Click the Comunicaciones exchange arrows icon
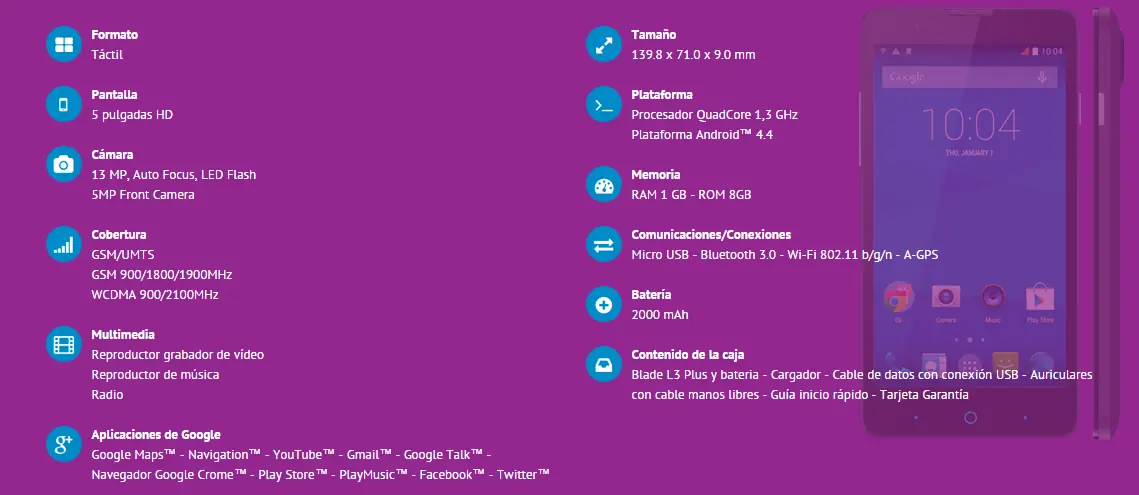This screenshot has width=1139, height=495. 604,245
